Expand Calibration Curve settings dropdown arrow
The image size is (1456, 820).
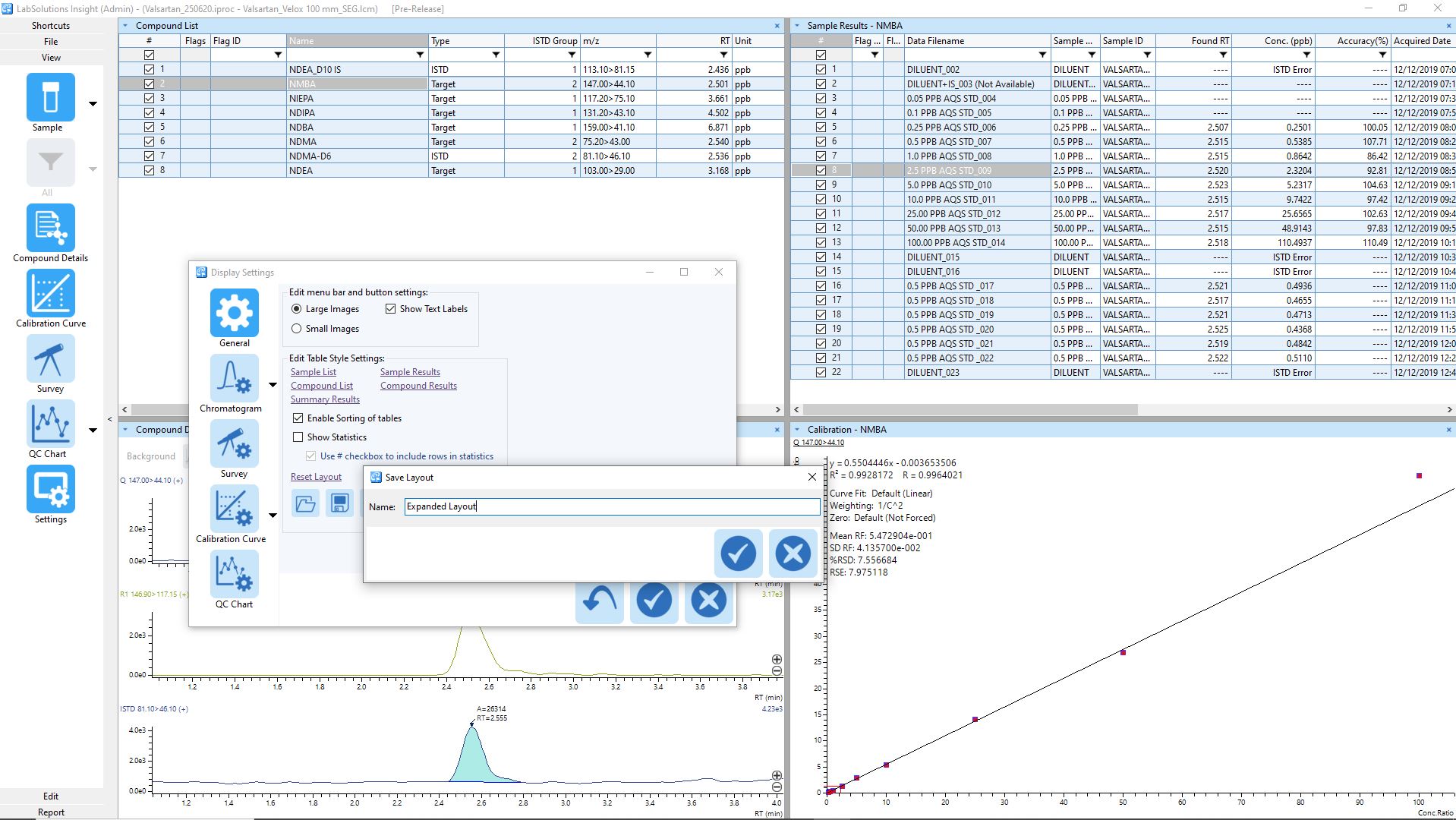(x=273, y=516)
